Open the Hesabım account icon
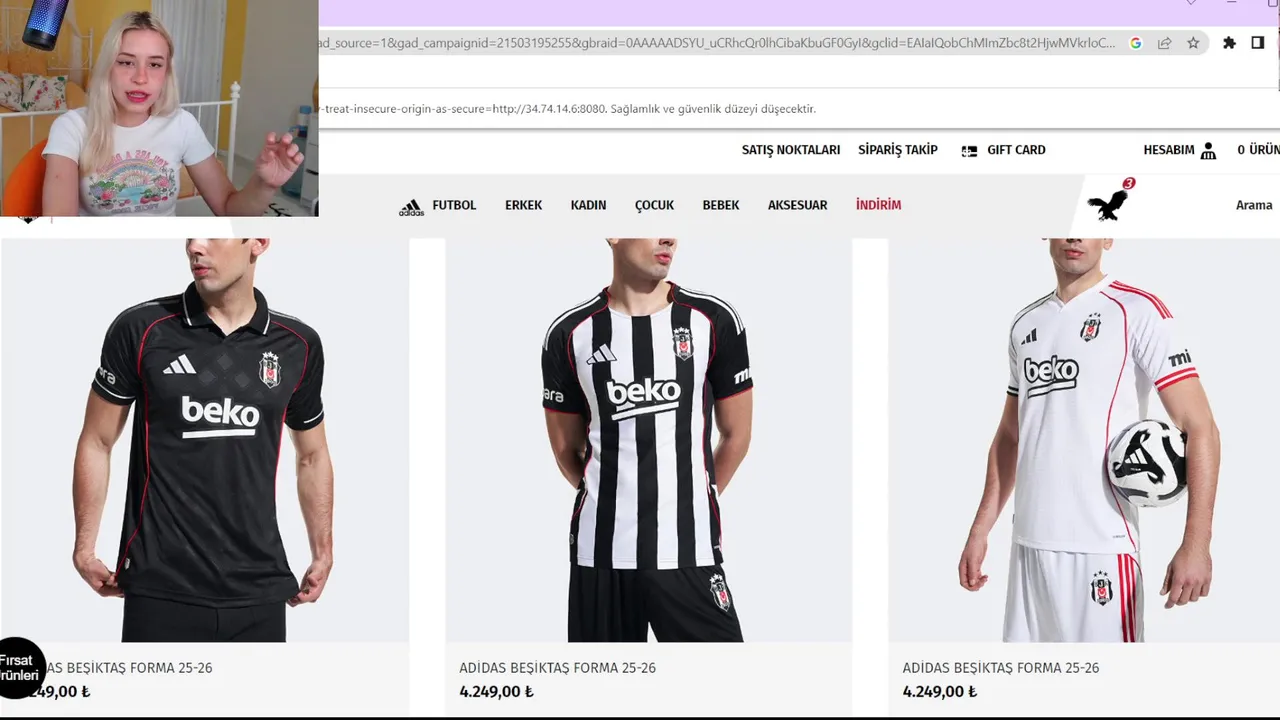The height and width of the screenshot is (720, 1280). tap(1208, 151)
